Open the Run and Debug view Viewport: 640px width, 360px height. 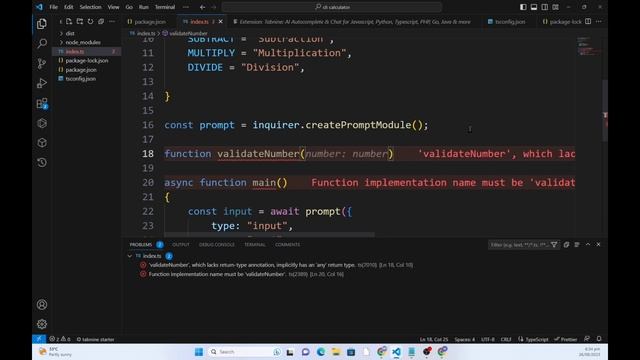(x=42, y=83)
